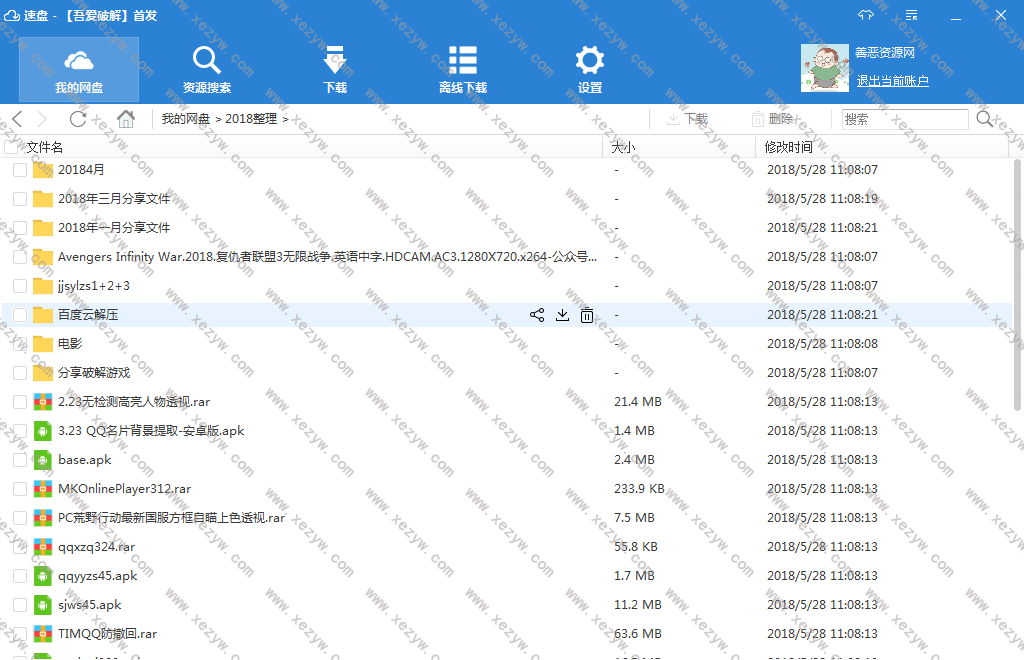Image resolution: width=1024 pixels, height=660 pixels.
Task: Toggle the select-all checkbox in header
Action: coord(11,147)
